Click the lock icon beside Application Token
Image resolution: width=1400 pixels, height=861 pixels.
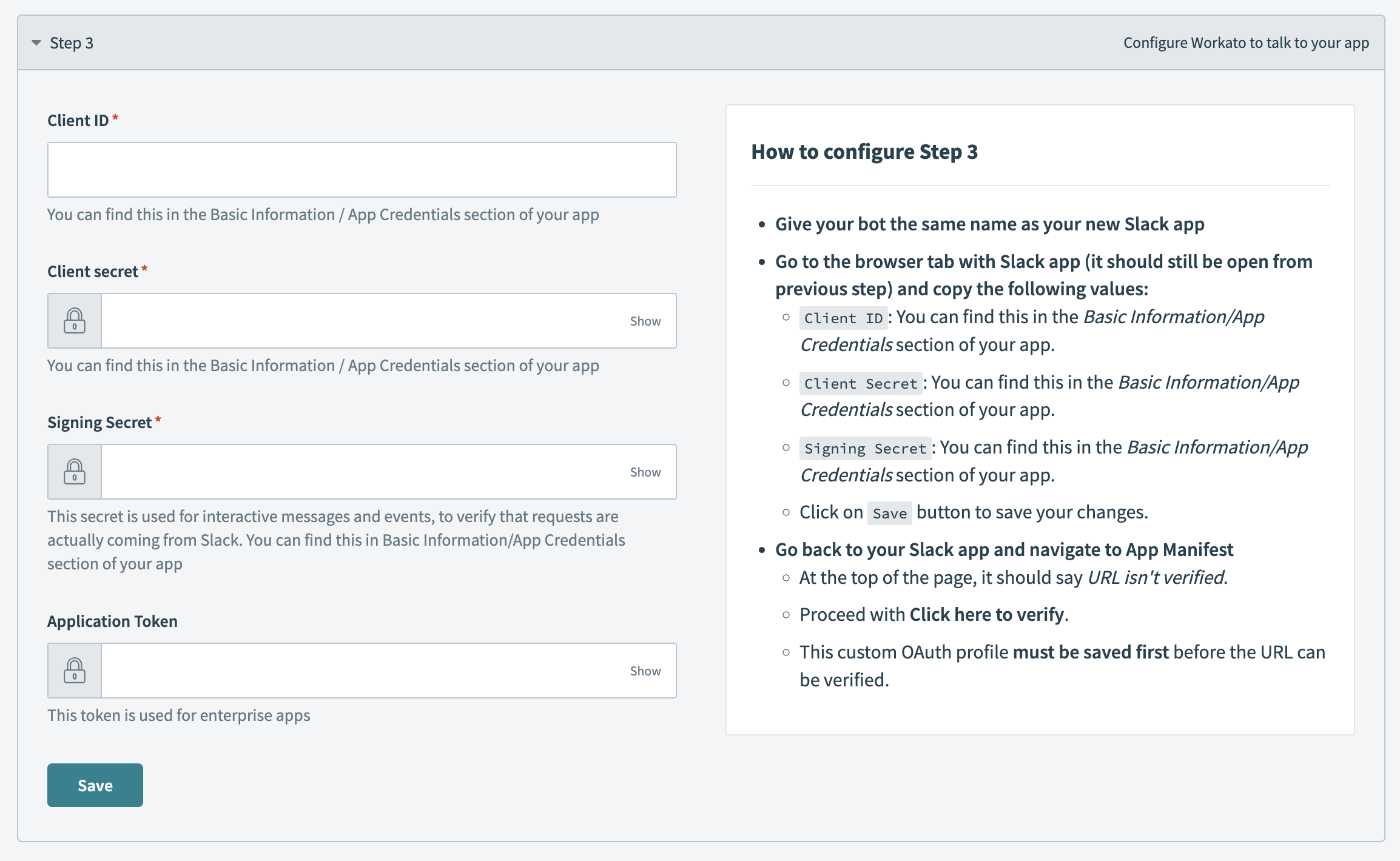[74, 670]
